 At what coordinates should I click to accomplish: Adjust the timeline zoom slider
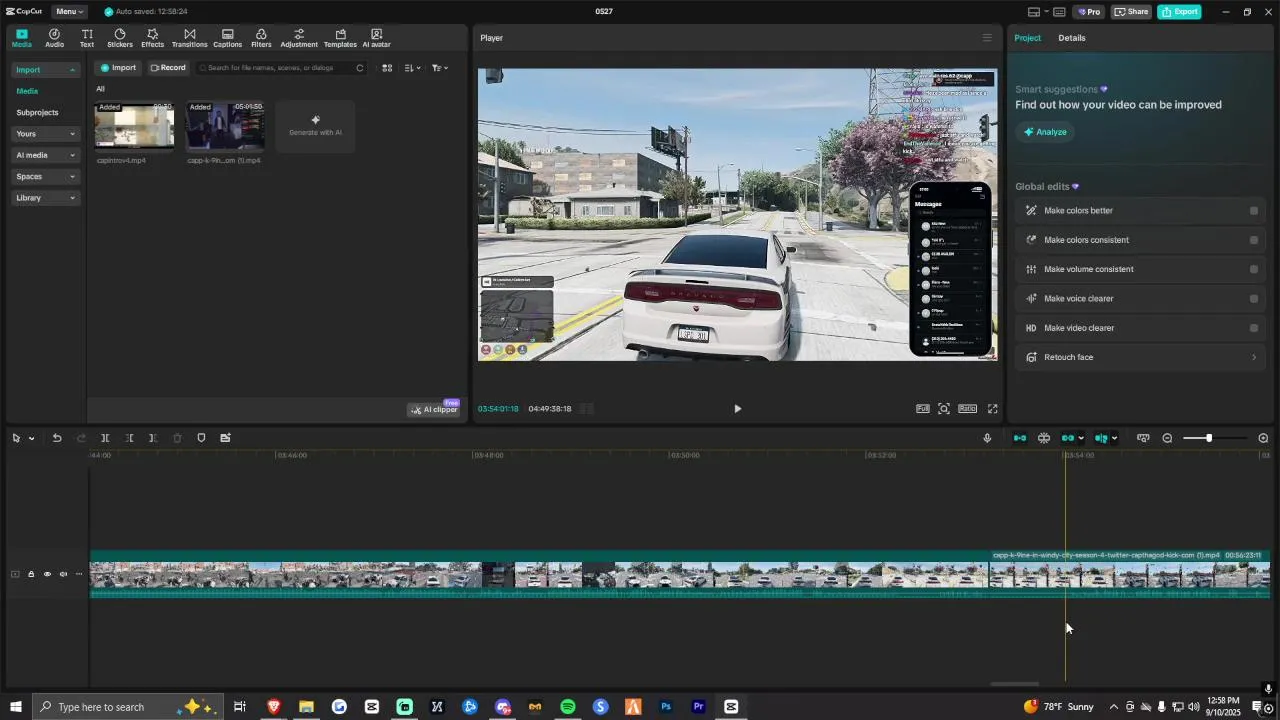(x=1208, y=438)
